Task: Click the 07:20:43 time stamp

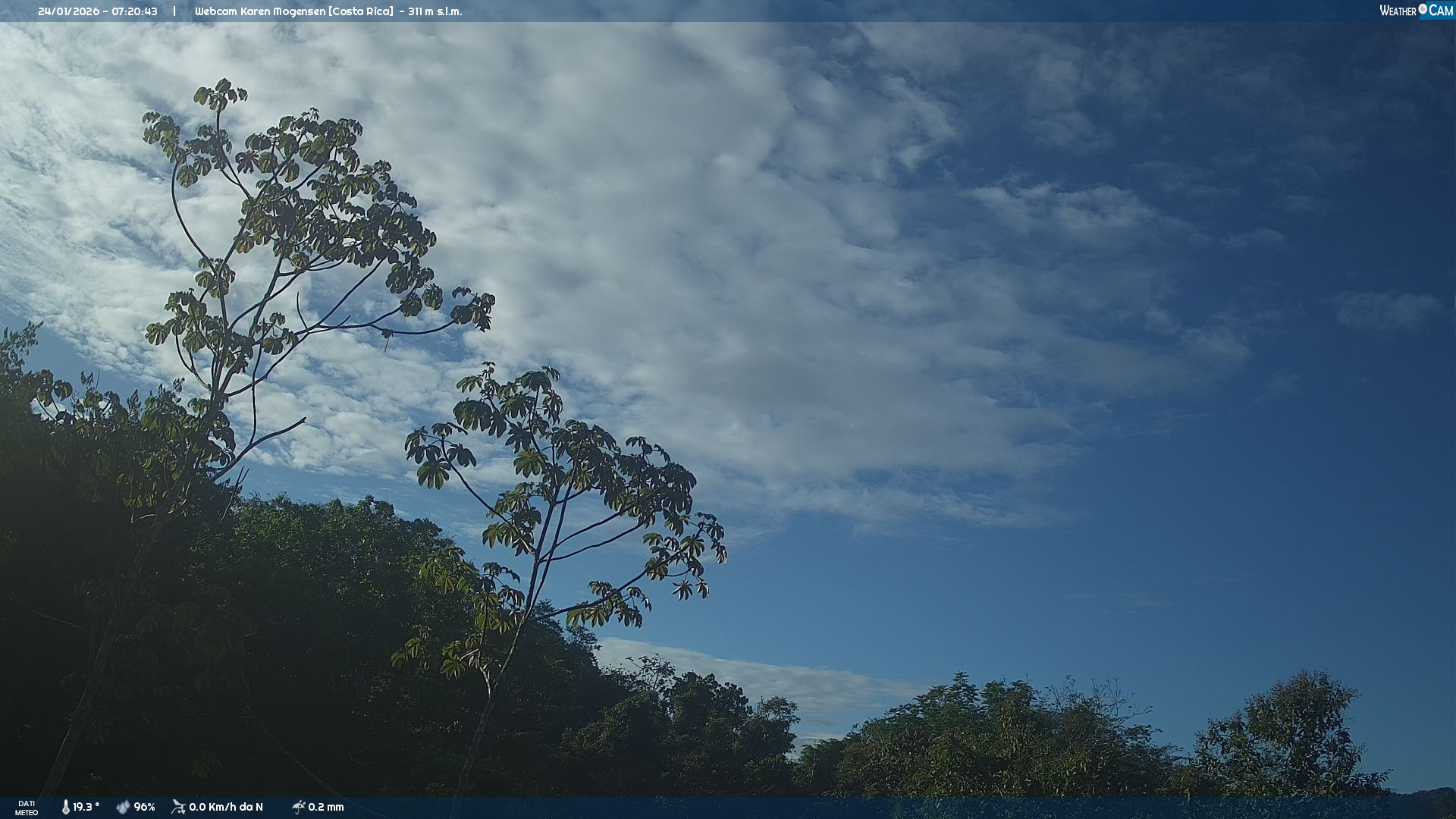Action: click(134, 11)
